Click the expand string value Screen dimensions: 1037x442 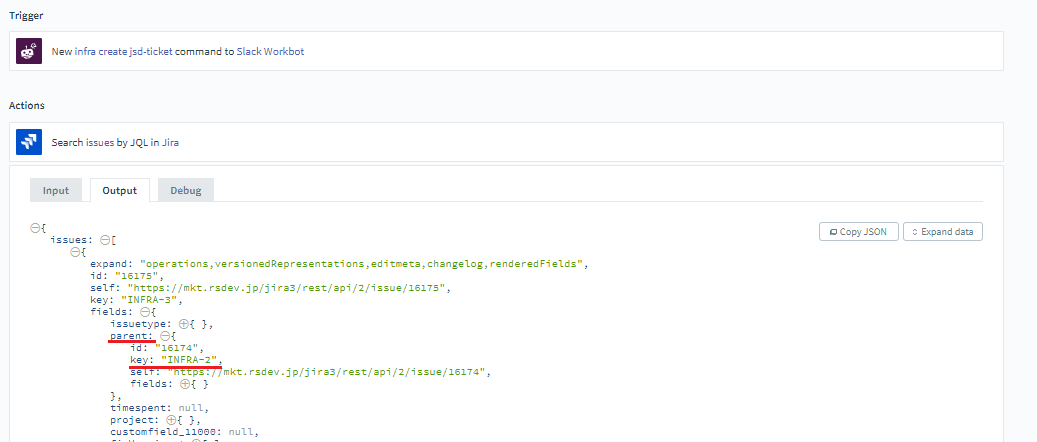click(x=364, y=263)
